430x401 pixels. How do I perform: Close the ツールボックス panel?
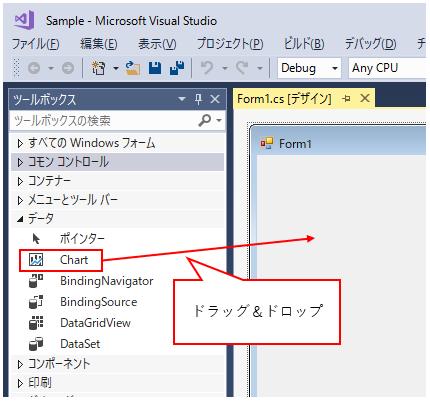215,99
